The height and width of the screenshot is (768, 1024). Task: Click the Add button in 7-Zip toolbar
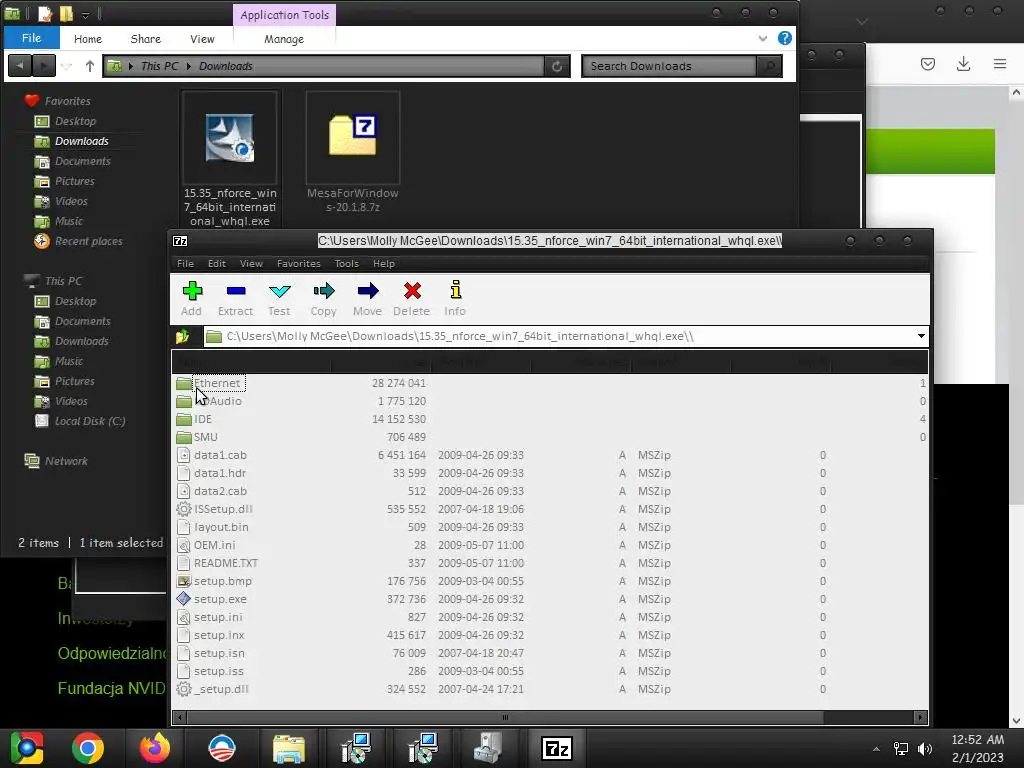tap(191, 298)
